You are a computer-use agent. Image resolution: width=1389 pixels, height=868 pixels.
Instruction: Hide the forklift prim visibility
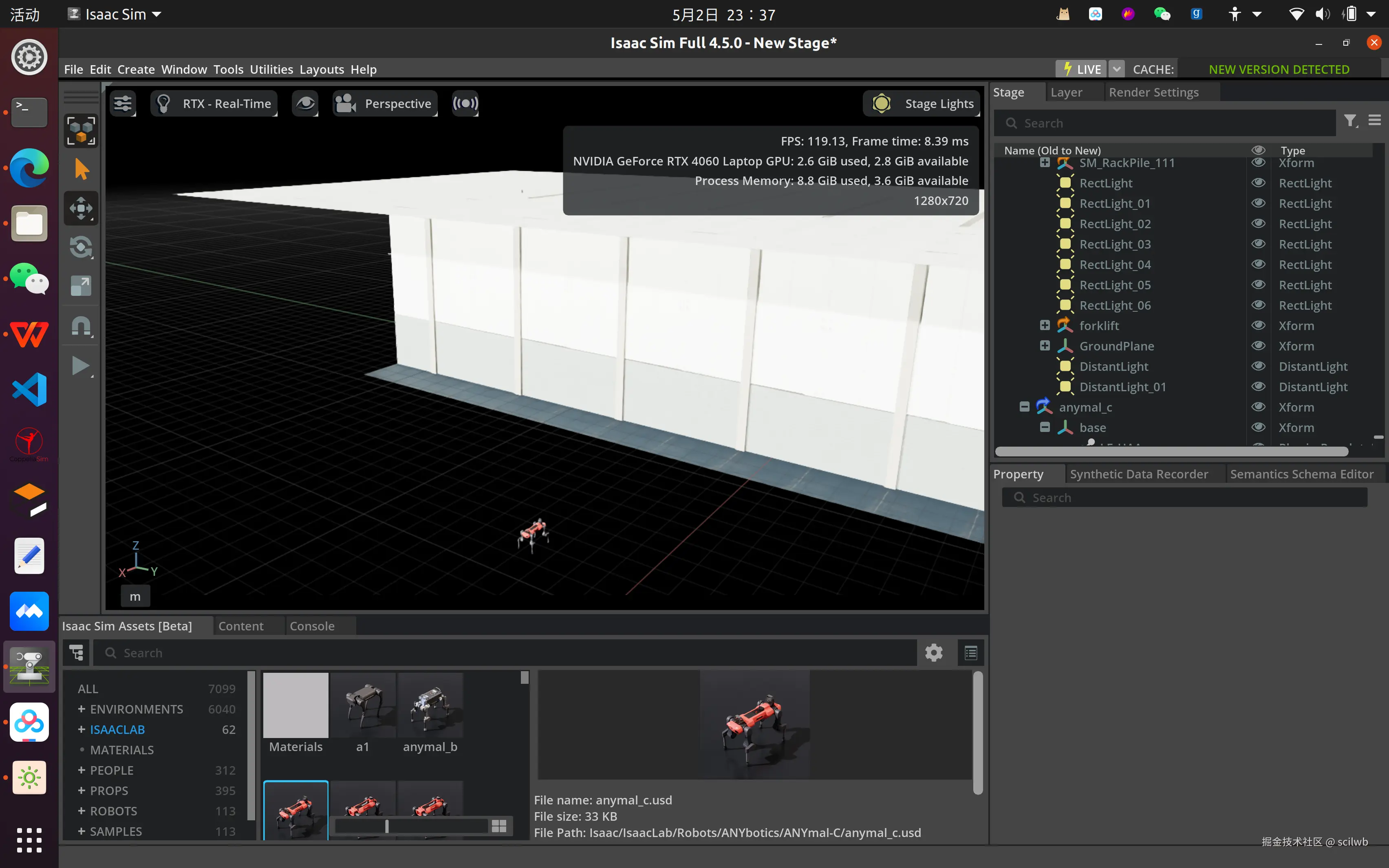[1258, 326]
